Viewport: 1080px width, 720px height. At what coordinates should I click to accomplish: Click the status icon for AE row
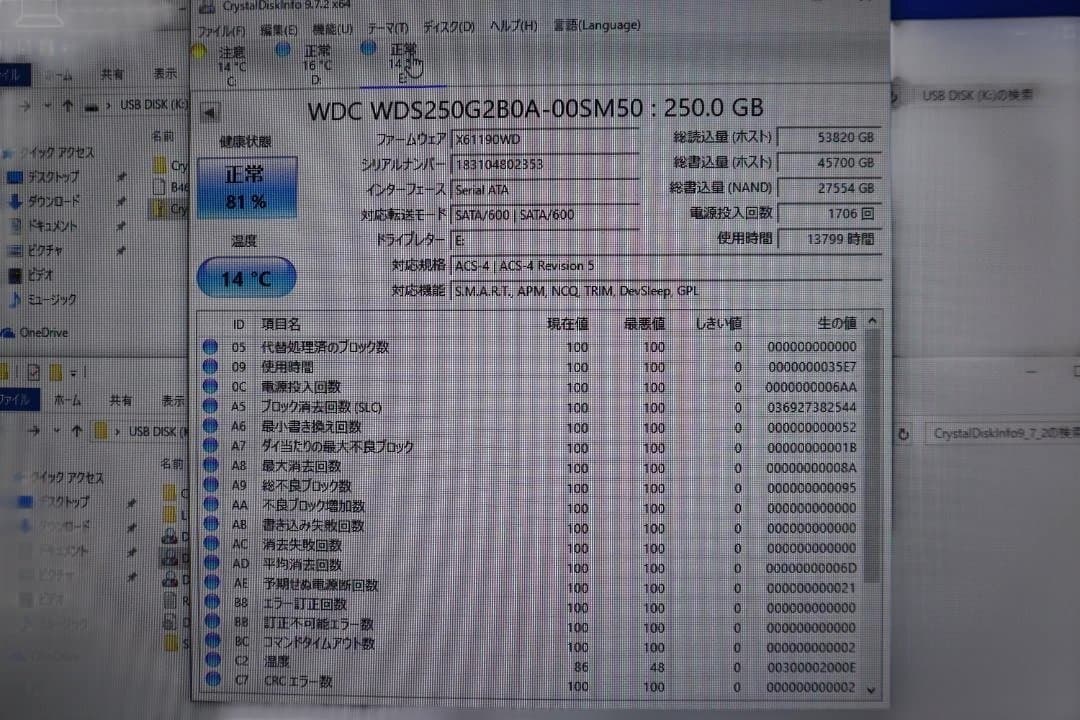click(x=212, y=583)
